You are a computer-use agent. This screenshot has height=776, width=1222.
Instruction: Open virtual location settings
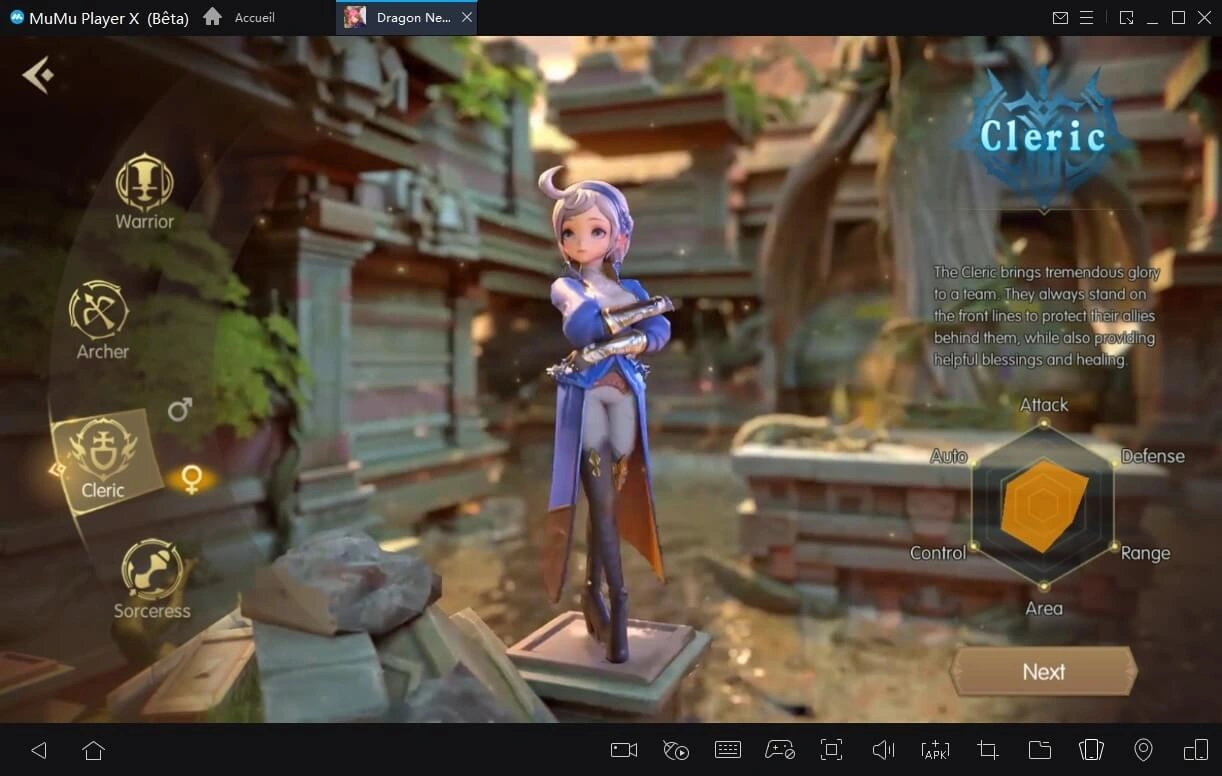pos(1143,749)
